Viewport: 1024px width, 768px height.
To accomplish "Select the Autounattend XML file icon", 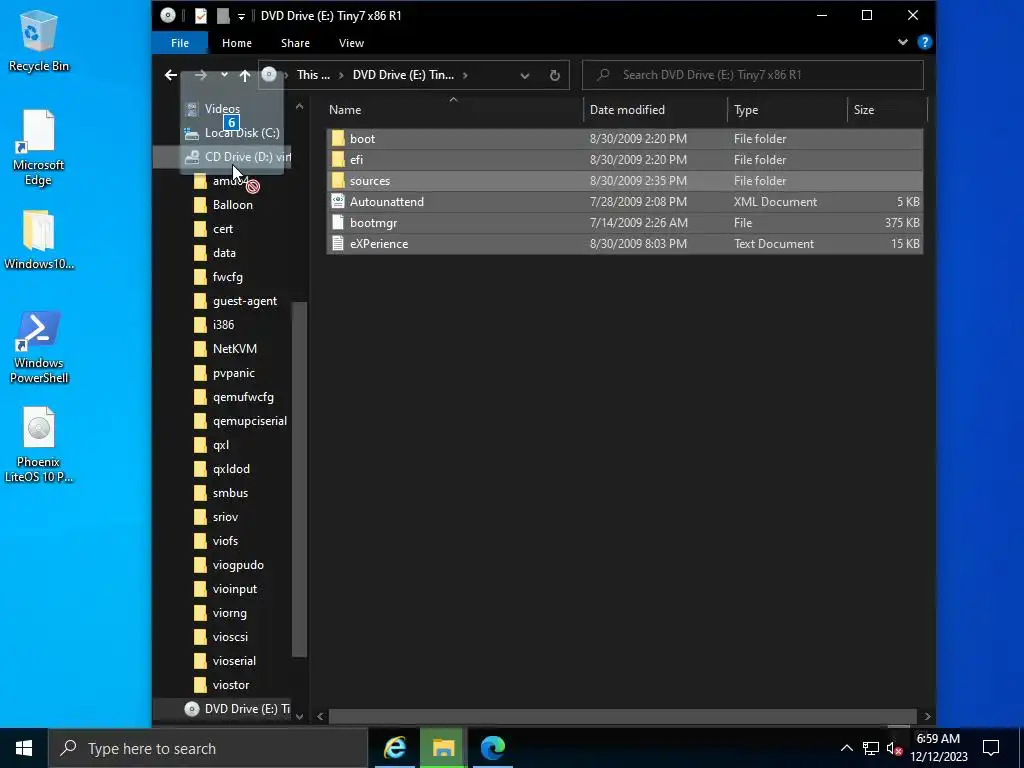I will point(338,201).
